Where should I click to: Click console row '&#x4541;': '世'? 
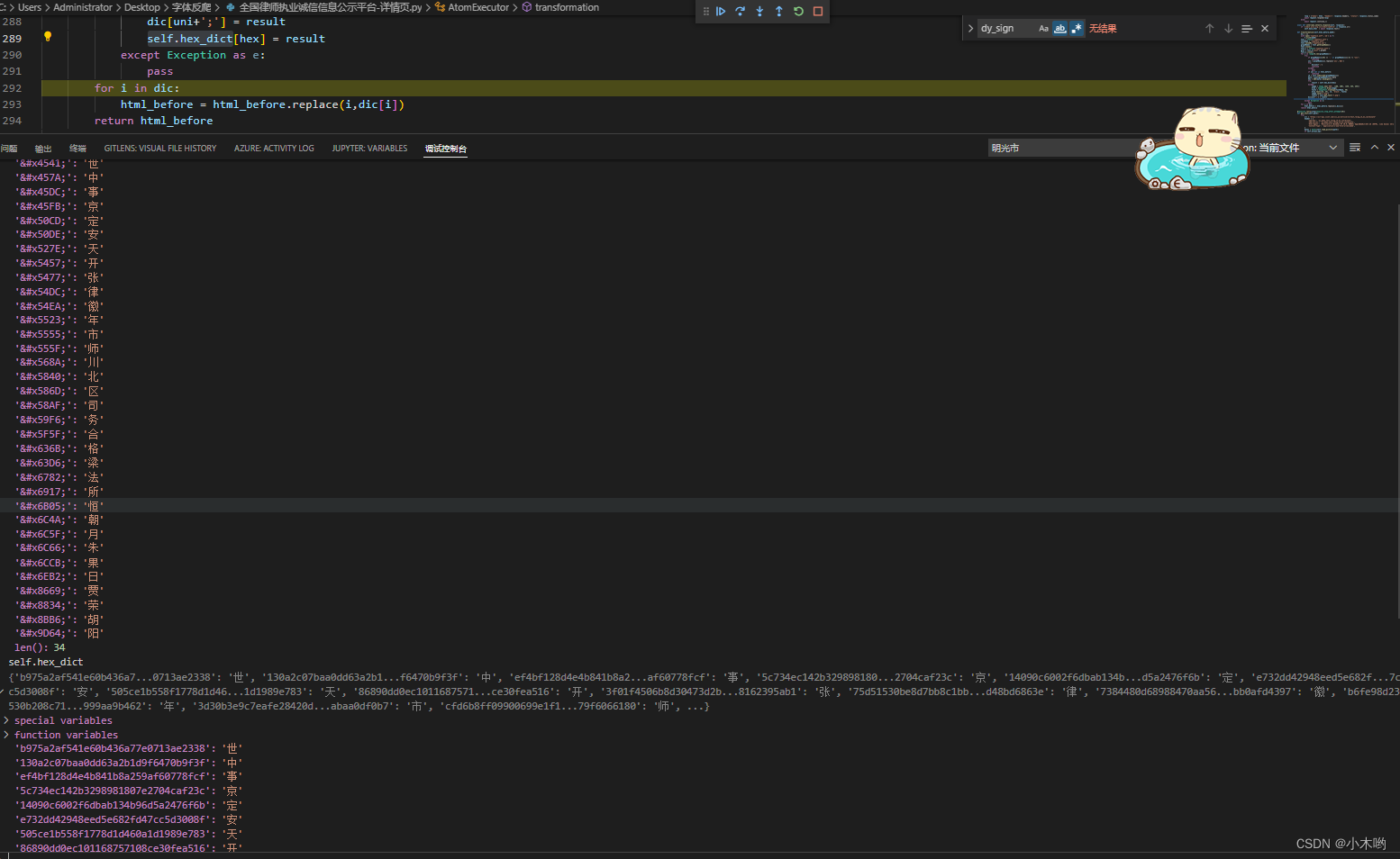pos(59,164)
